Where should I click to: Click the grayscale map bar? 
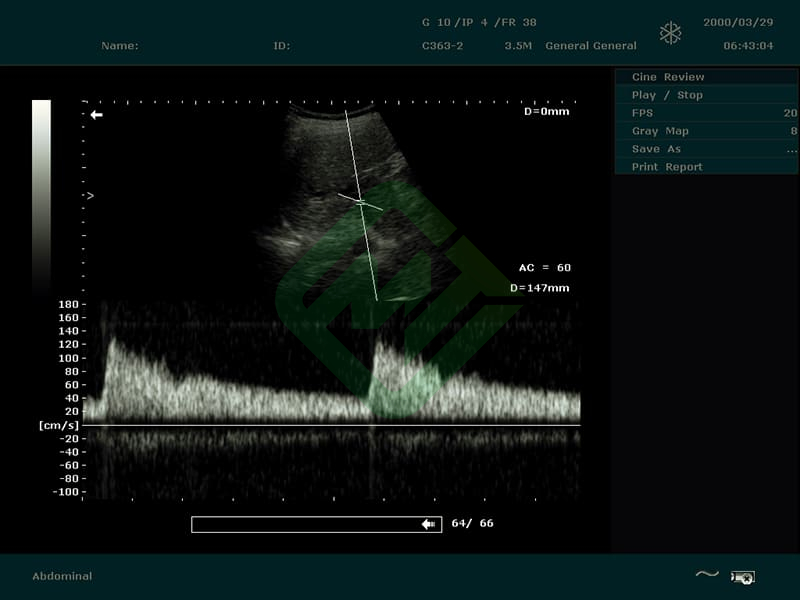point(41,198)
